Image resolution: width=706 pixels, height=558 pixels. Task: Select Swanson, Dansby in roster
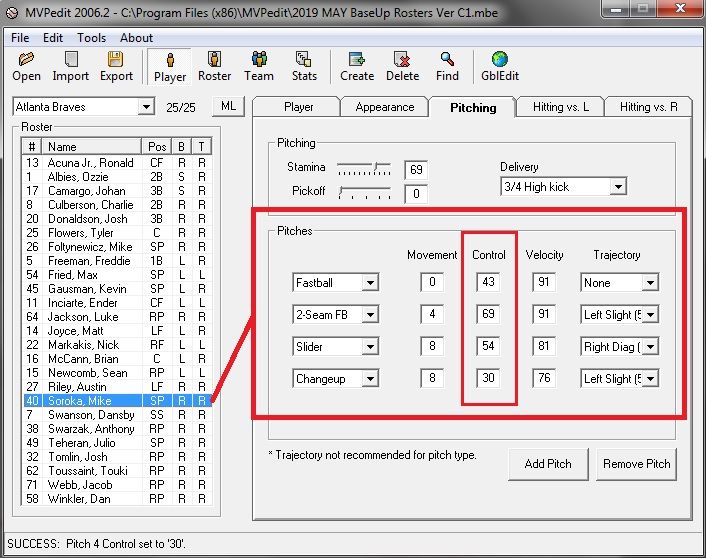(x=117, y=415)
